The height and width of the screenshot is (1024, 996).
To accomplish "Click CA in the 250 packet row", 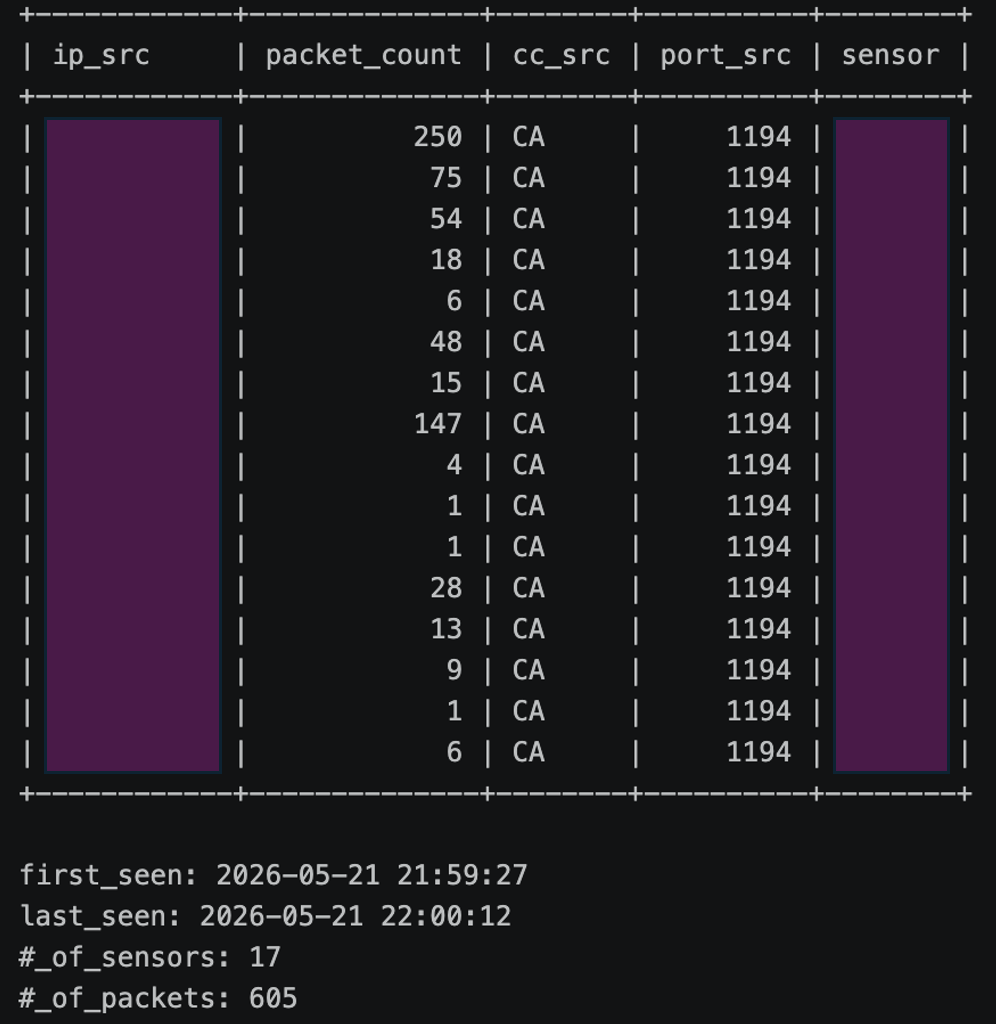I will [x=528, y=137].
